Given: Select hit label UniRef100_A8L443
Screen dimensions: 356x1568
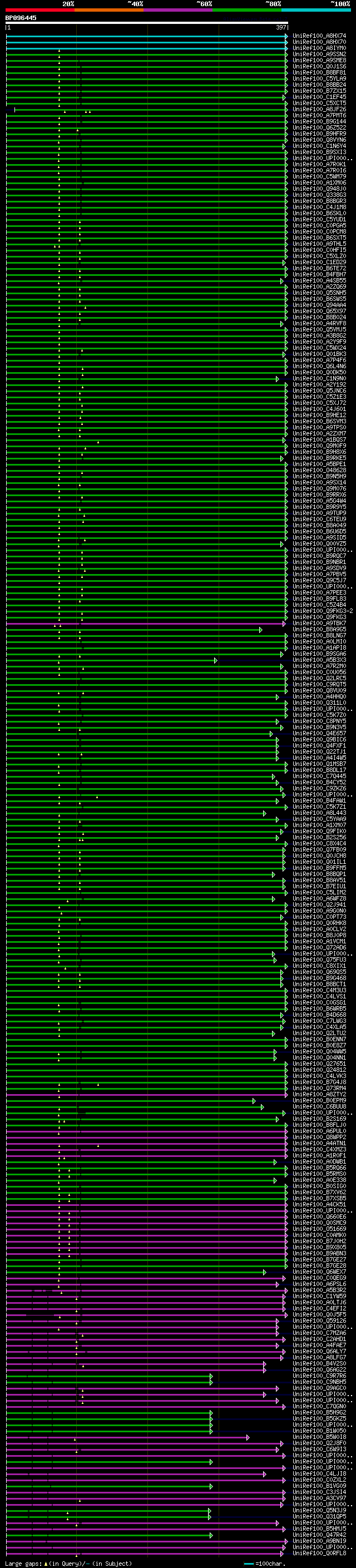Looking at the screenshot, I should tap(319, 813).
